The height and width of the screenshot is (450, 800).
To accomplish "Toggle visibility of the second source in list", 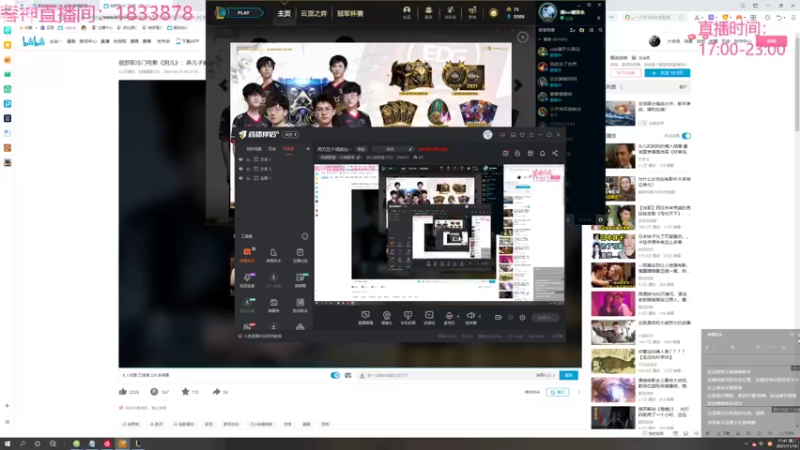I will pyautogui.click(x=241, y=168).
